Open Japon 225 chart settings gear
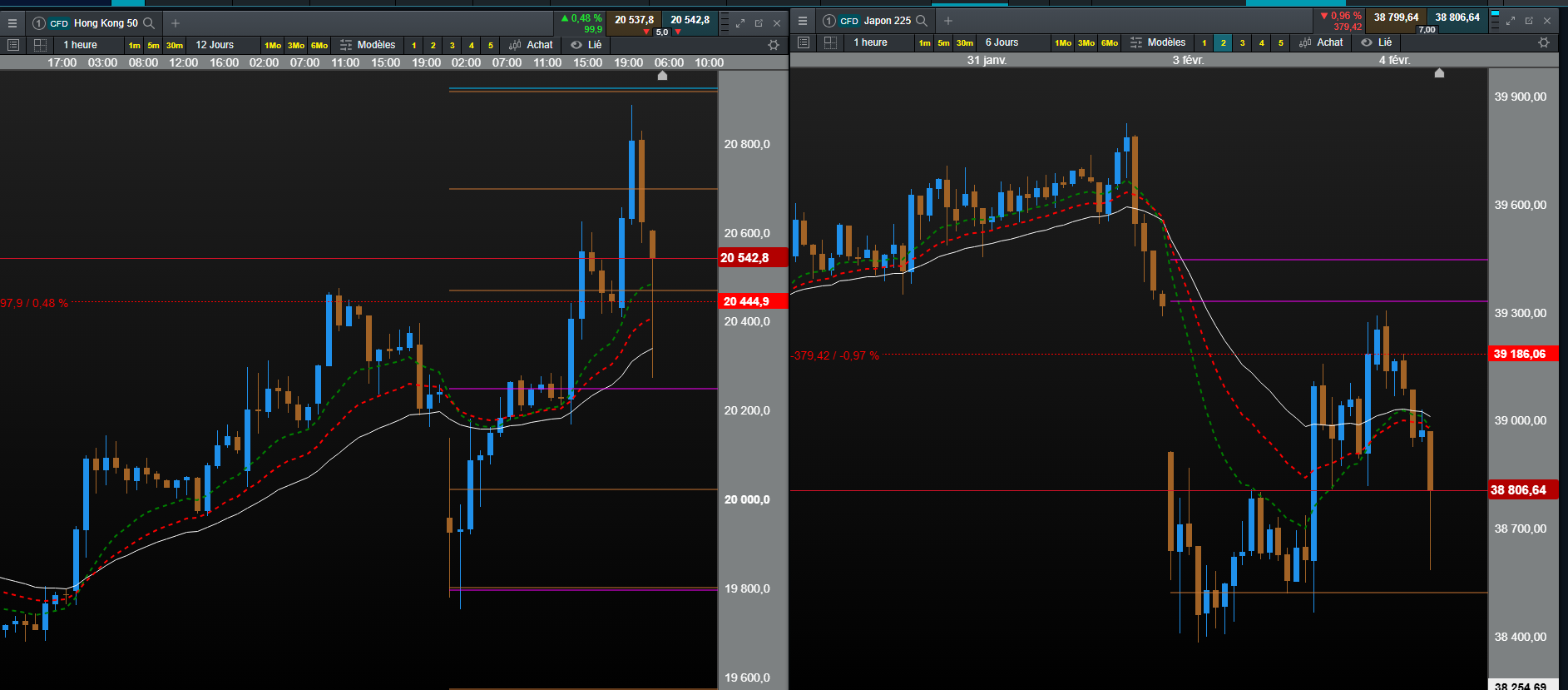 click(1544, 42)
